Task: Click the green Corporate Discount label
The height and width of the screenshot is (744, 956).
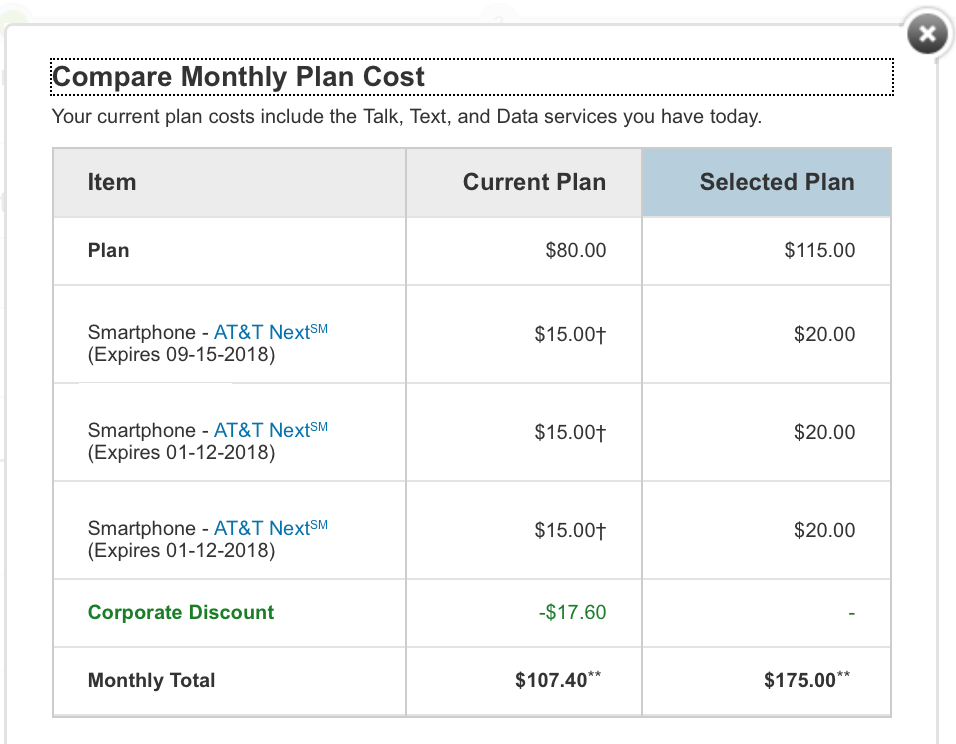Action: pyautogui.click(x=181, y=613)
